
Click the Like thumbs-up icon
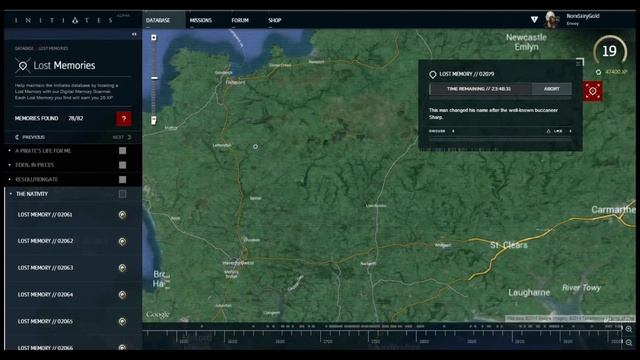(548, 131)
